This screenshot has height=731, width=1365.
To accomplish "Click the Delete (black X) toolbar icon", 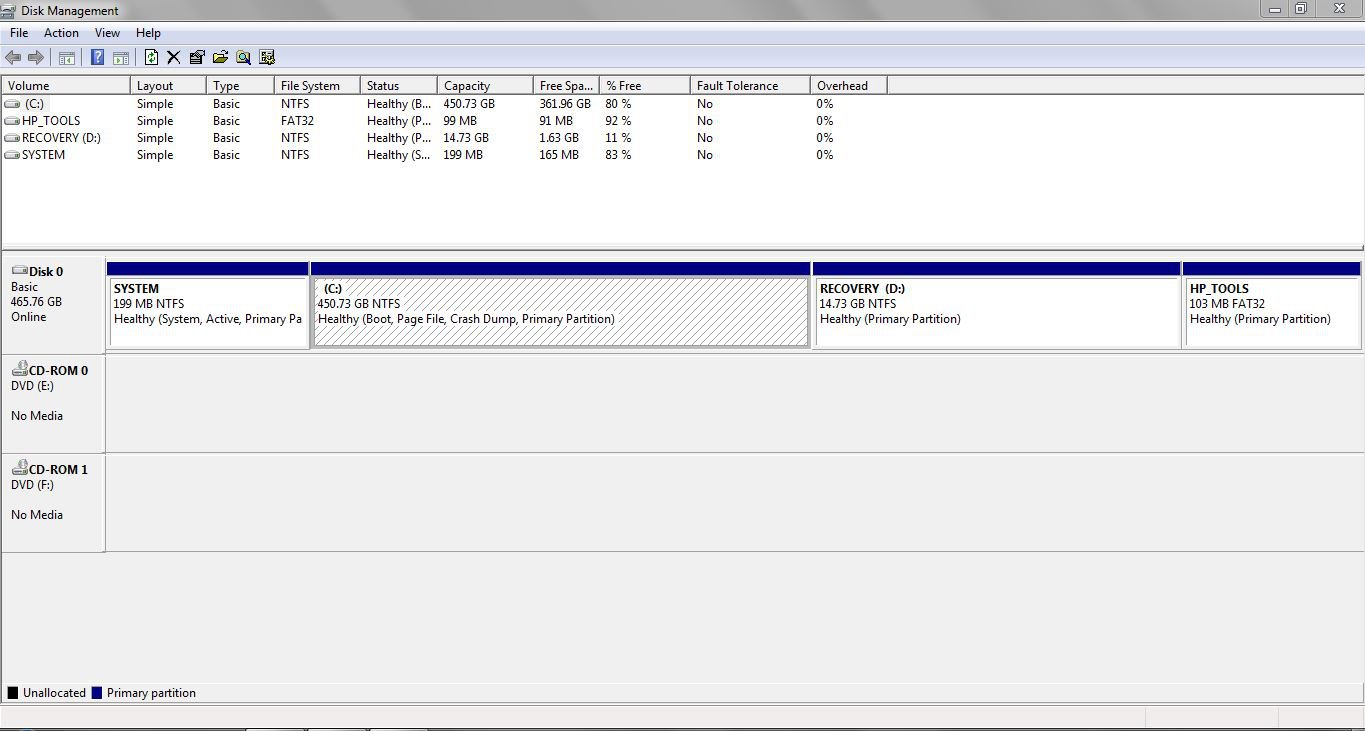I will (x=174, y=58).
